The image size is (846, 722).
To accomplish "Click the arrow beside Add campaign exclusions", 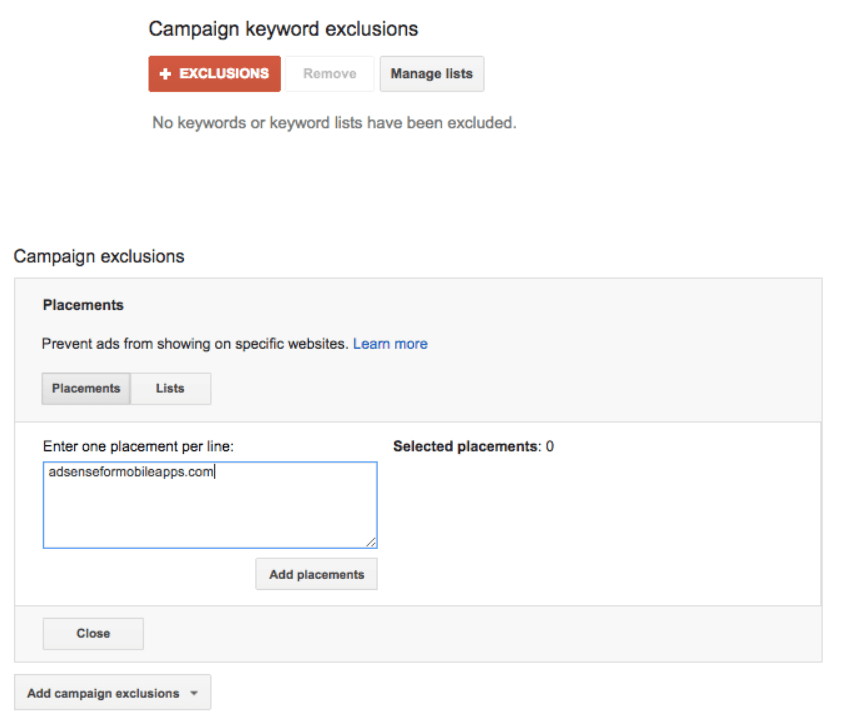I will click(x=194, y=693).
